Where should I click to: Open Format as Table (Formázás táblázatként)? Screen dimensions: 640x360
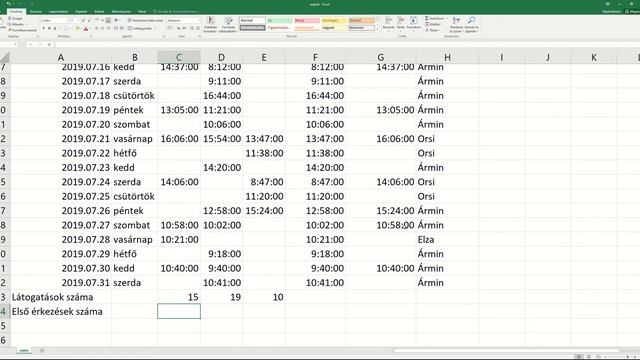point(229,24)
